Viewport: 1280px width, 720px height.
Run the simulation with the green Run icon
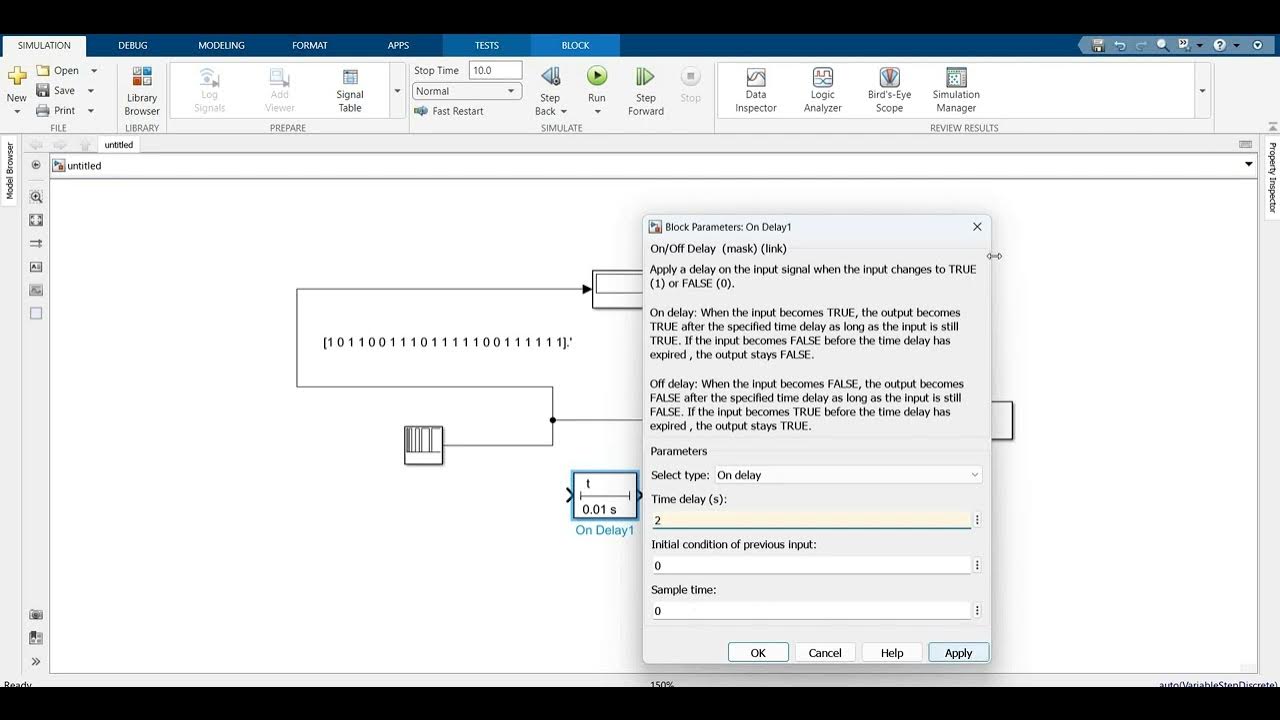(597, 76)
